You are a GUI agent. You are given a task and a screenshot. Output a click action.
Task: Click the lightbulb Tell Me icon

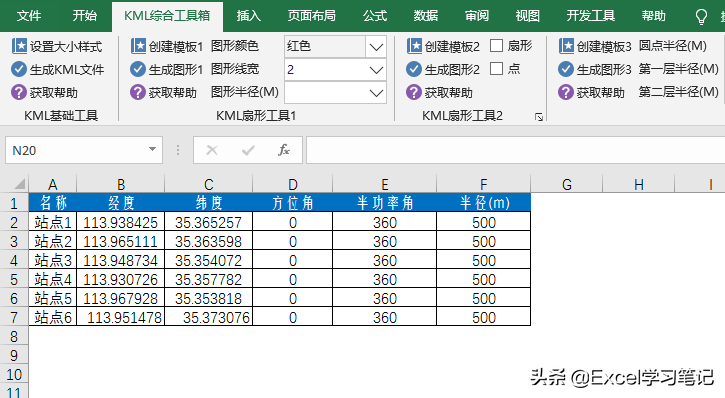point(701,17)
